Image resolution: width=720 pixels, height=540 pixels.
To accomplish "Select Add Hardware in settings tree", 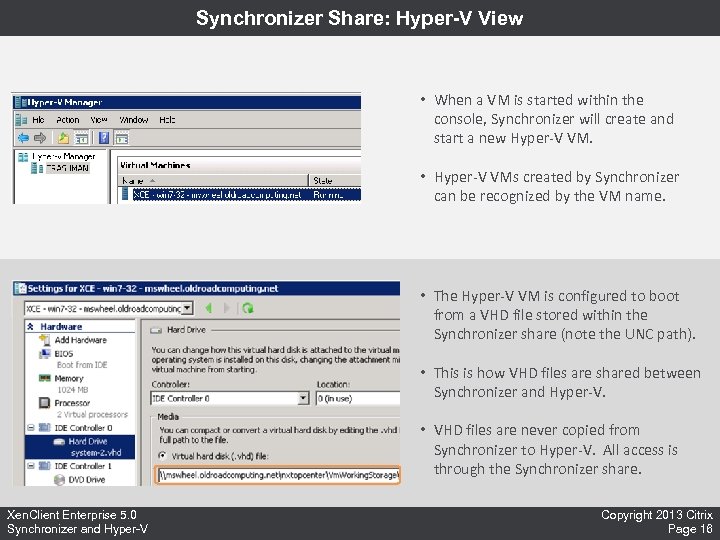I will tap(80, 340).
